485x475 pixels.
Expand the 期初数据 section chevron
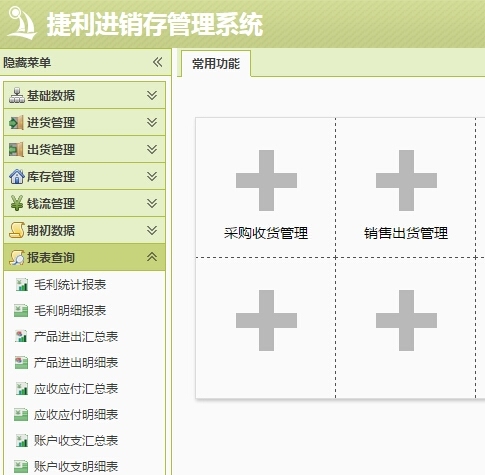[152, 230]
